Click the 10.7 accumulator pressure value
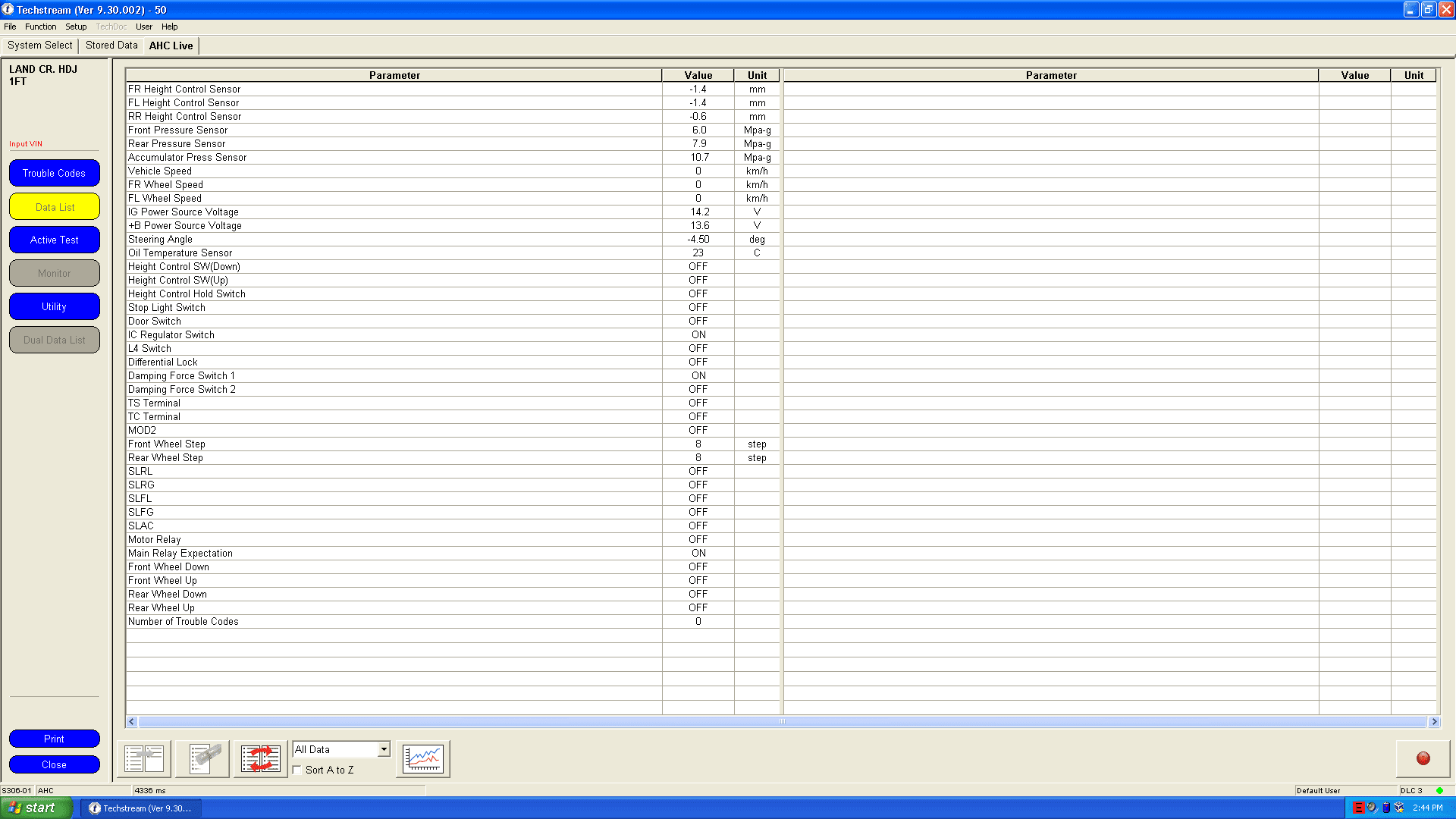Viewport: 1456px width, 819px height. click(x=699, y=158)
